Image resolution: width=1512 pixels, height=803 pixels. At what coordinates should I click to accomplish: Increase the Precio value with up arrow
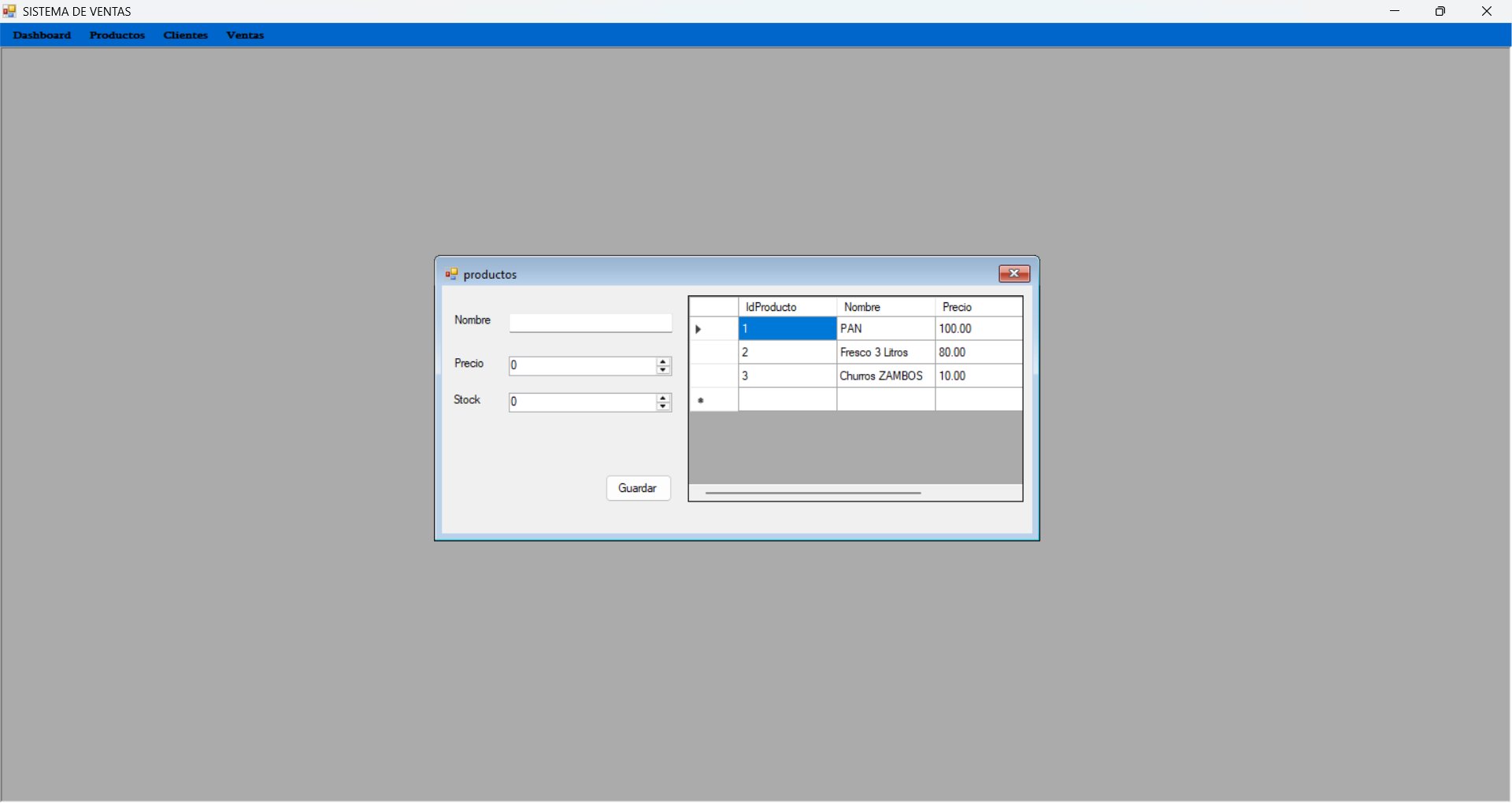[x=664, y=362]
